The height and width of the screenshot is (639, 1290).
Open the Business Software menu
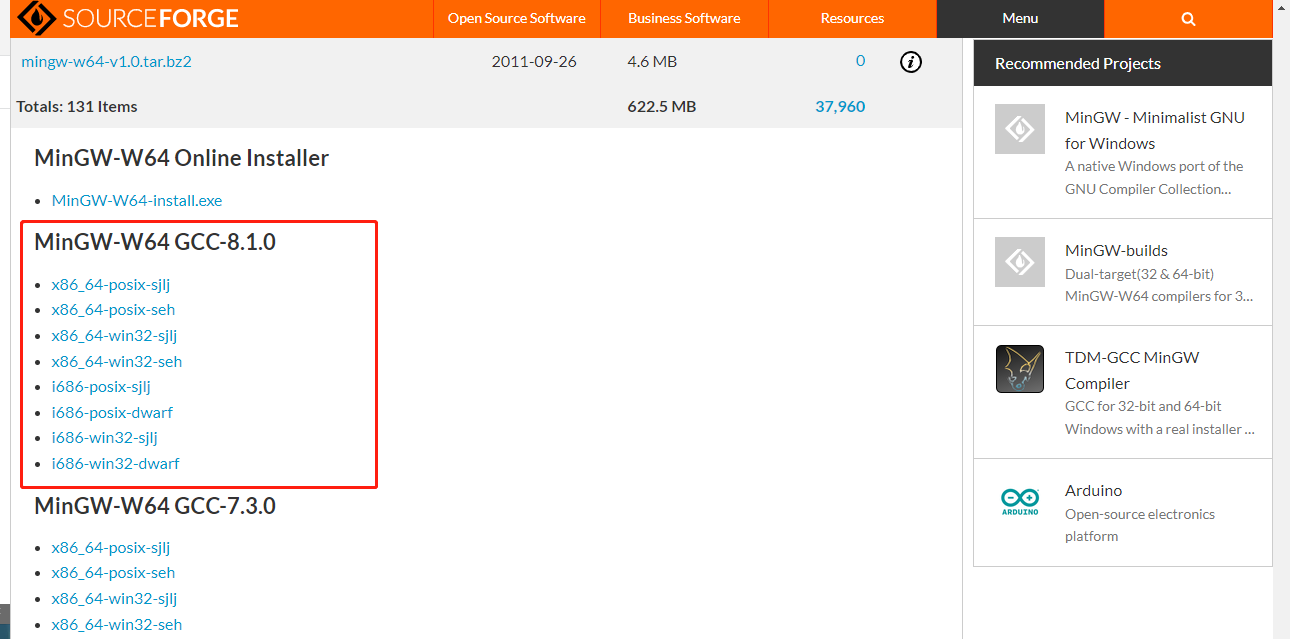(x=684, y=18)
